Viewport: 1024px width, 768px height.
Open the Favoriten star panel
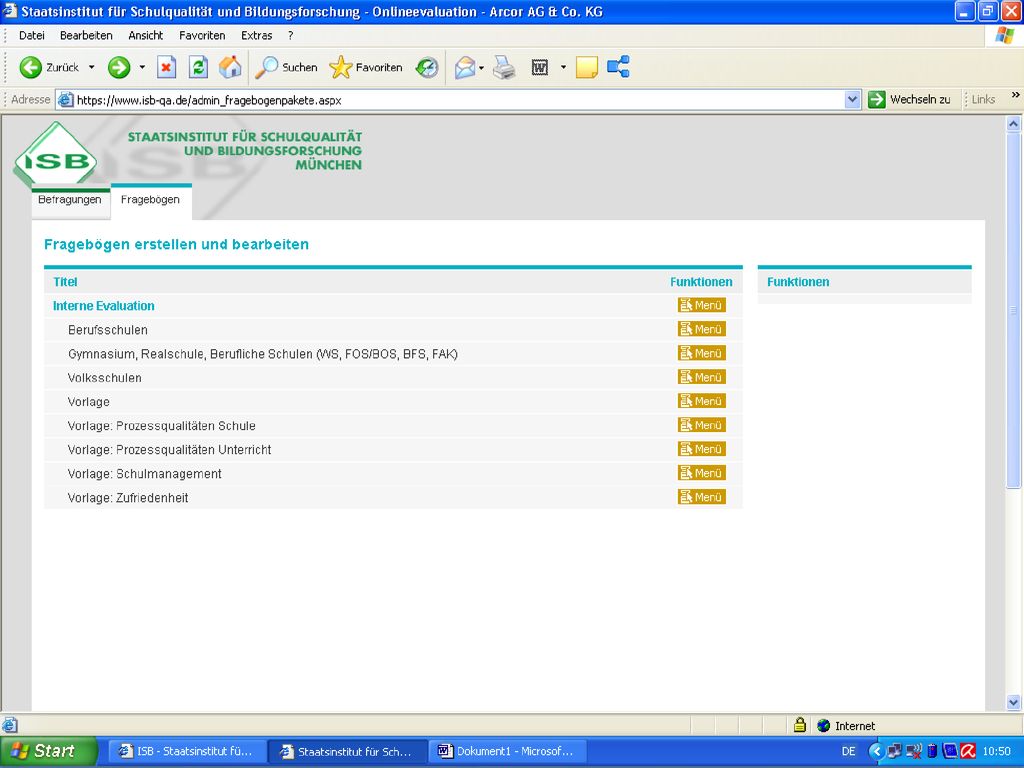366,67
